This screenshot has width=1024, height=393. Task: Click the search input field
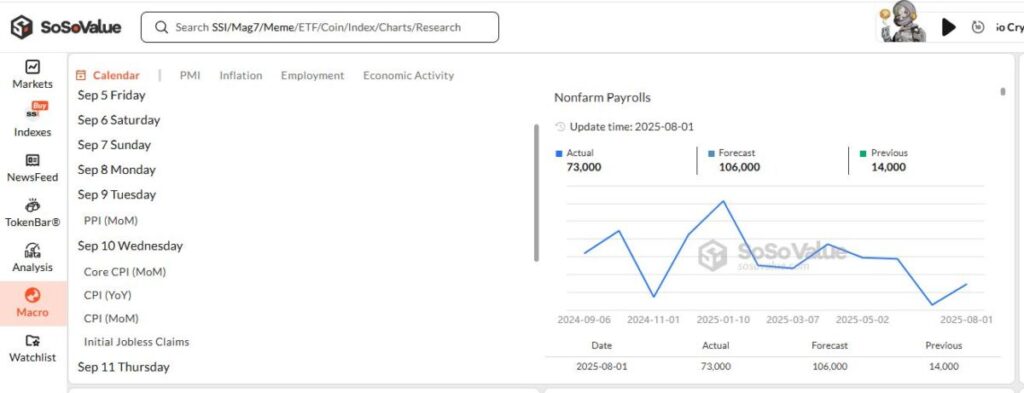pyautogui.click(x=320, y=27)
